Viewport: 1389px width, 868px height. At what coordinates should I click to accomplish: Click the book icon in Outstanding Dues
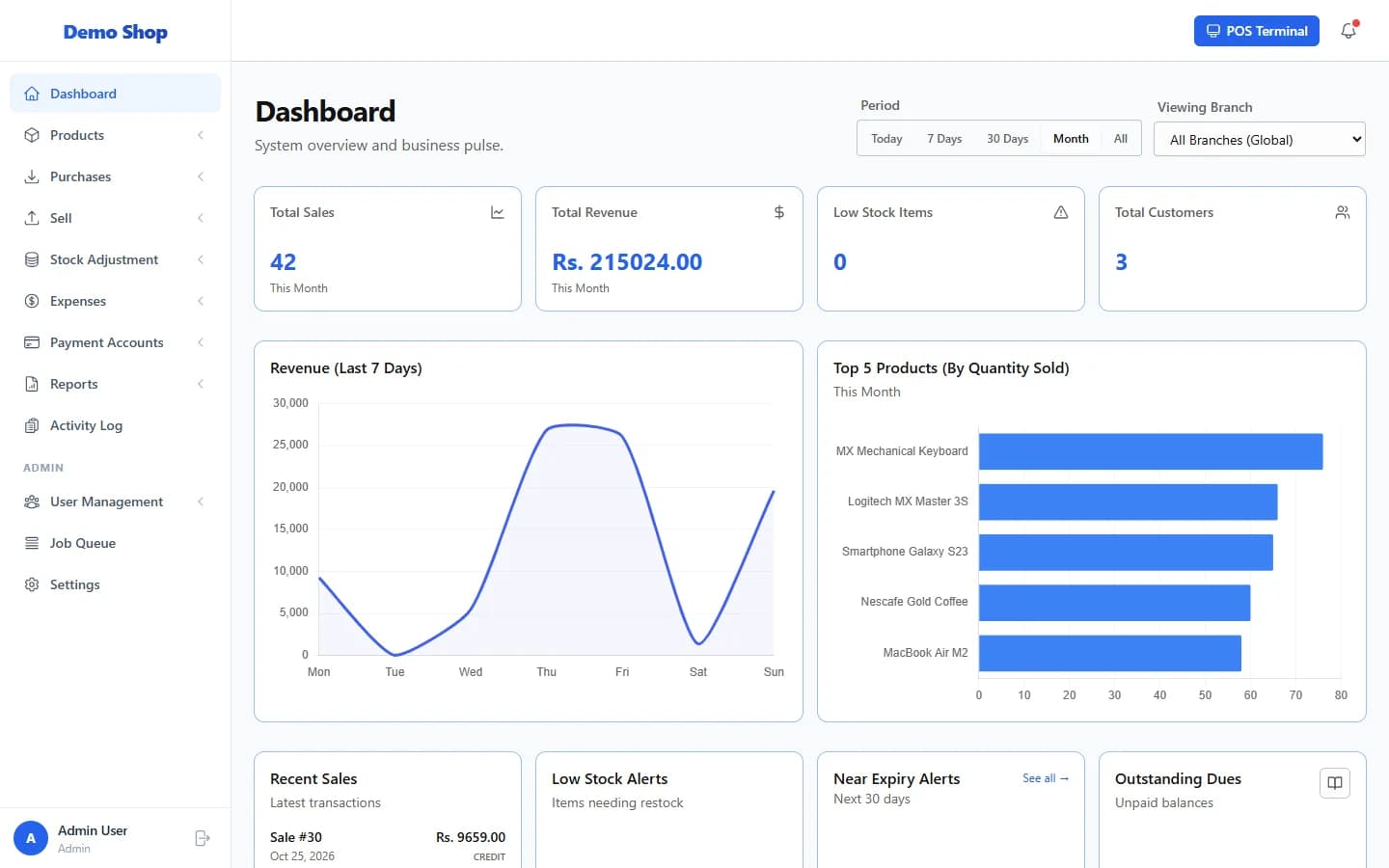pos(1335,783)
